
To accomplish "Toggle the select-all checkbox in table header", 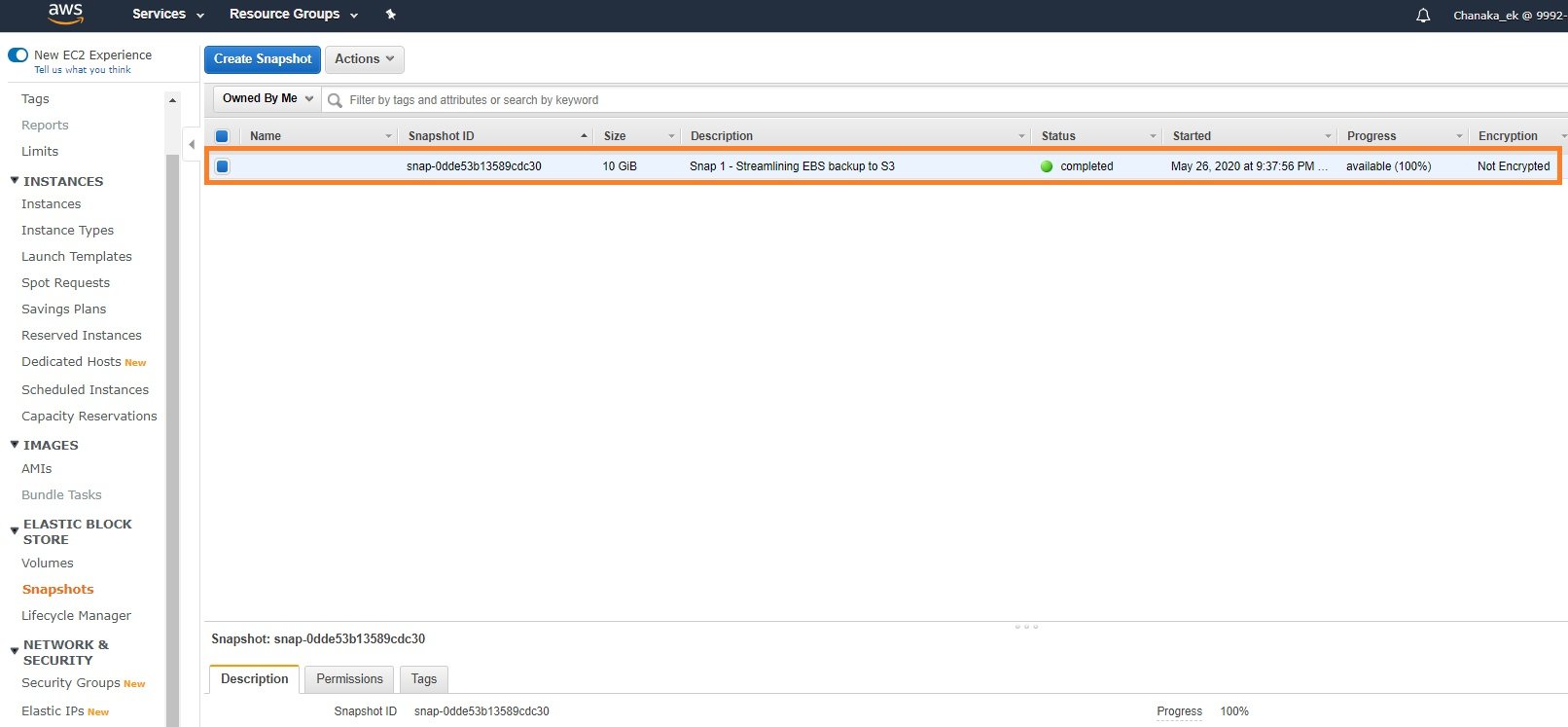I will click(222, 136).
